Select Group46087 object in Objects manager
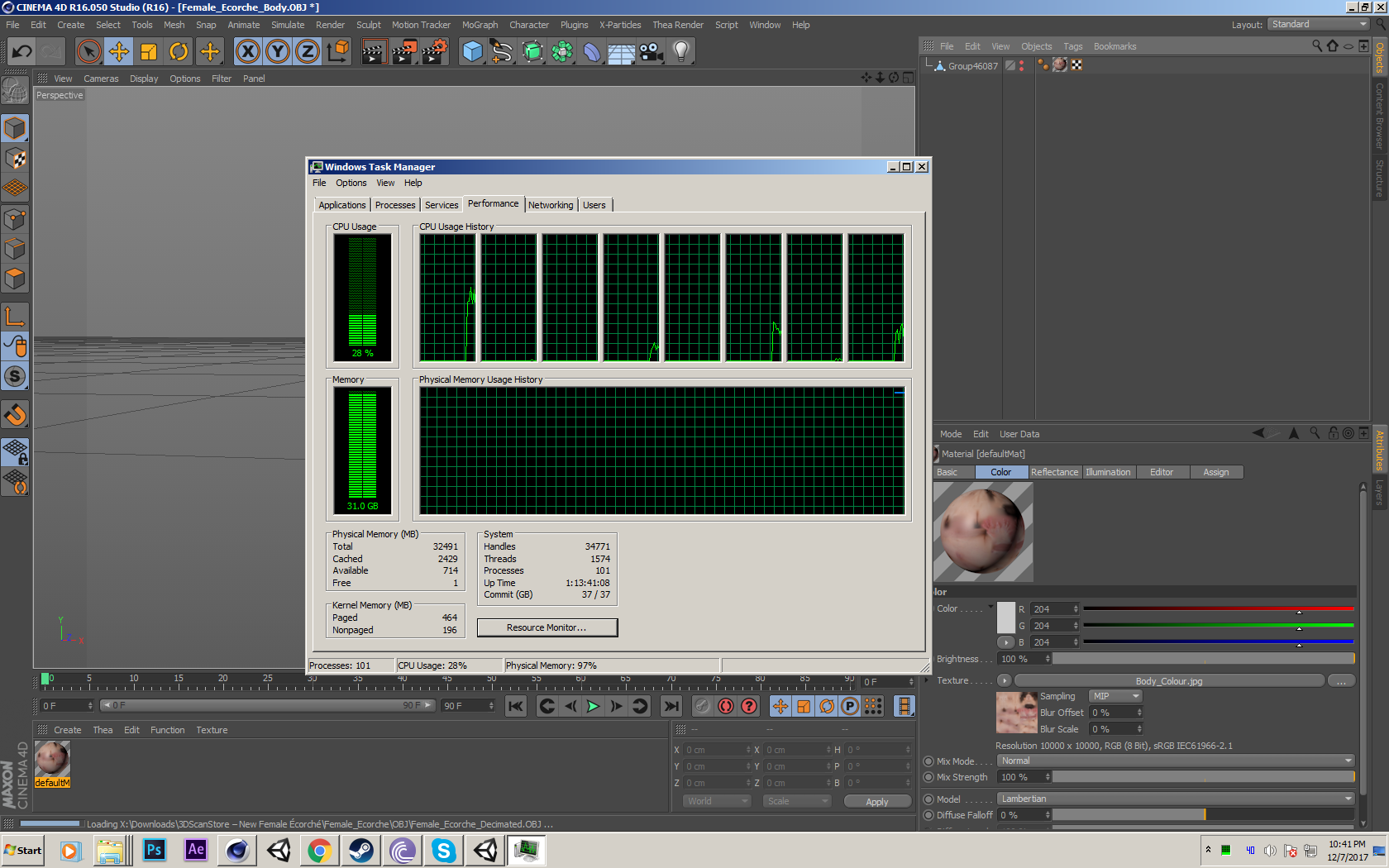Viewport: 1389px width, 868px height. (972, 66)
